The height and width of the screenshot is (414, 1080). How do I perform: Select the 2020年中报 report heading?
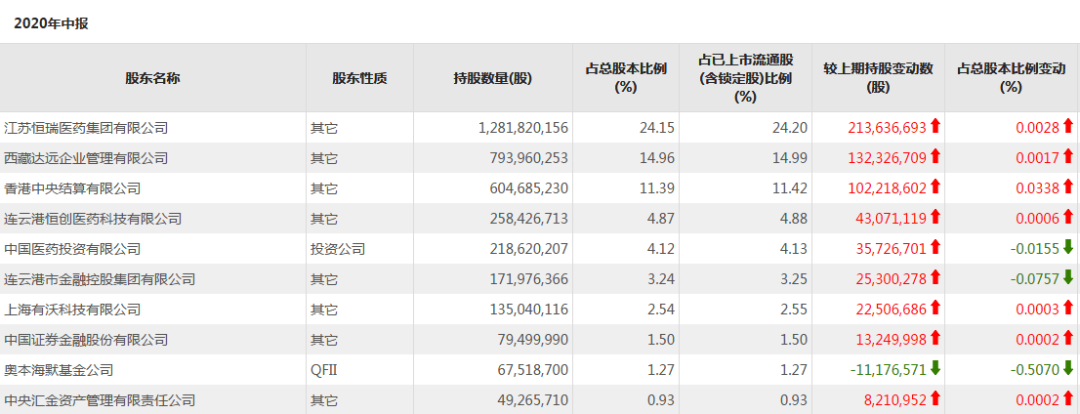[51, 22]
